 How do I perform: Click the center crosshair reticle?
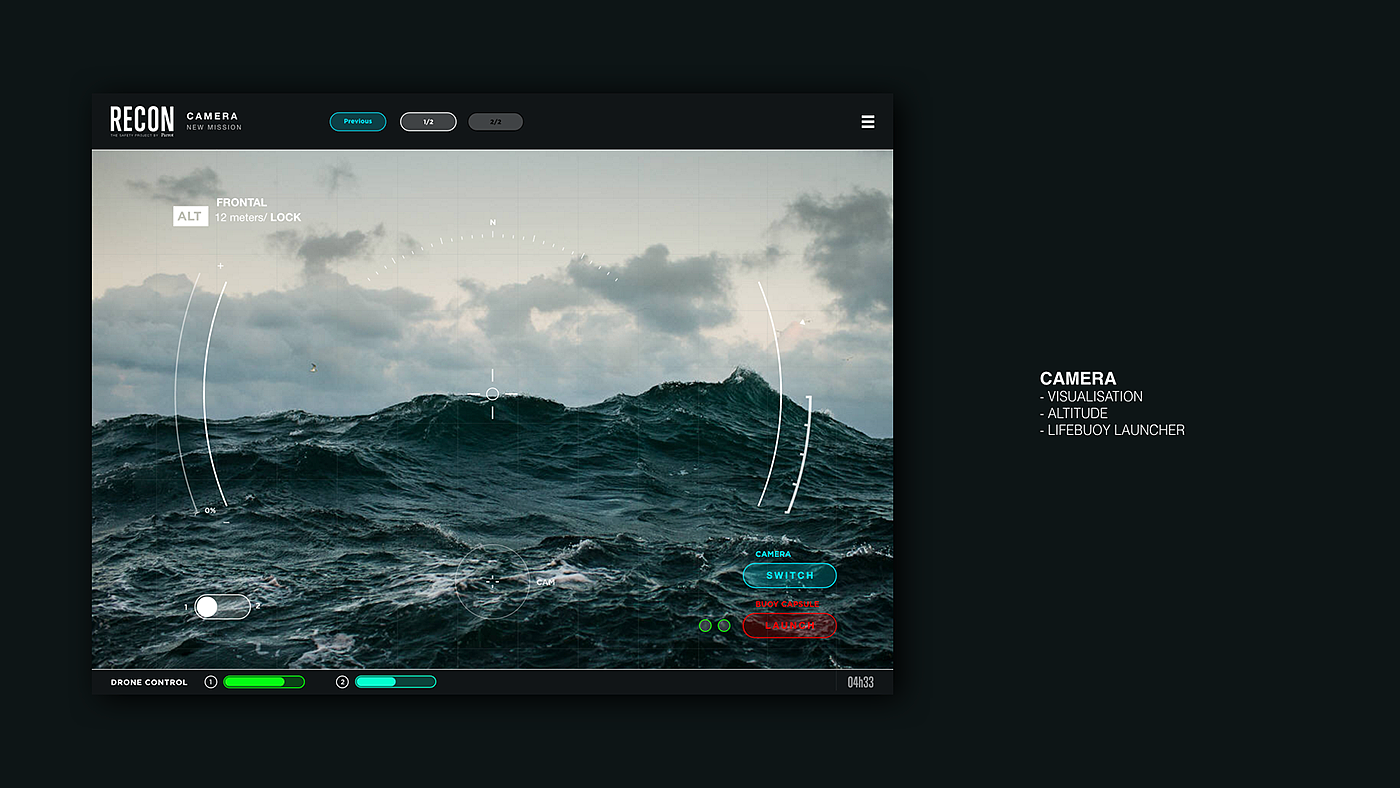[492, 394]
